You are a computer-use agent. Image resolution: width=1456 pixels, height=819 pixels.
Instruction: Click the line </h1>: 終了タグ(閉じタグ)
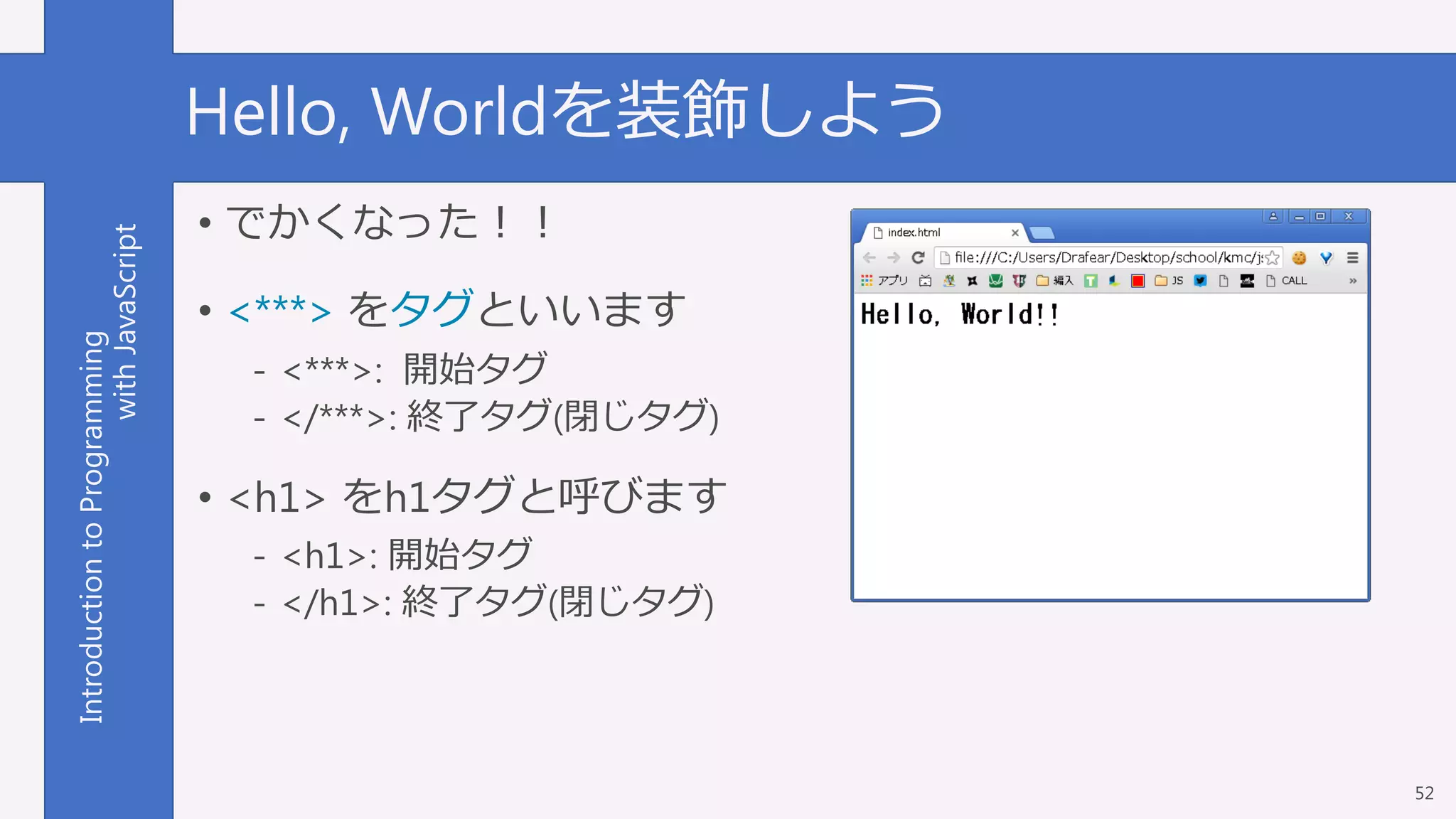pyautogui.click(x=498, y=602)
